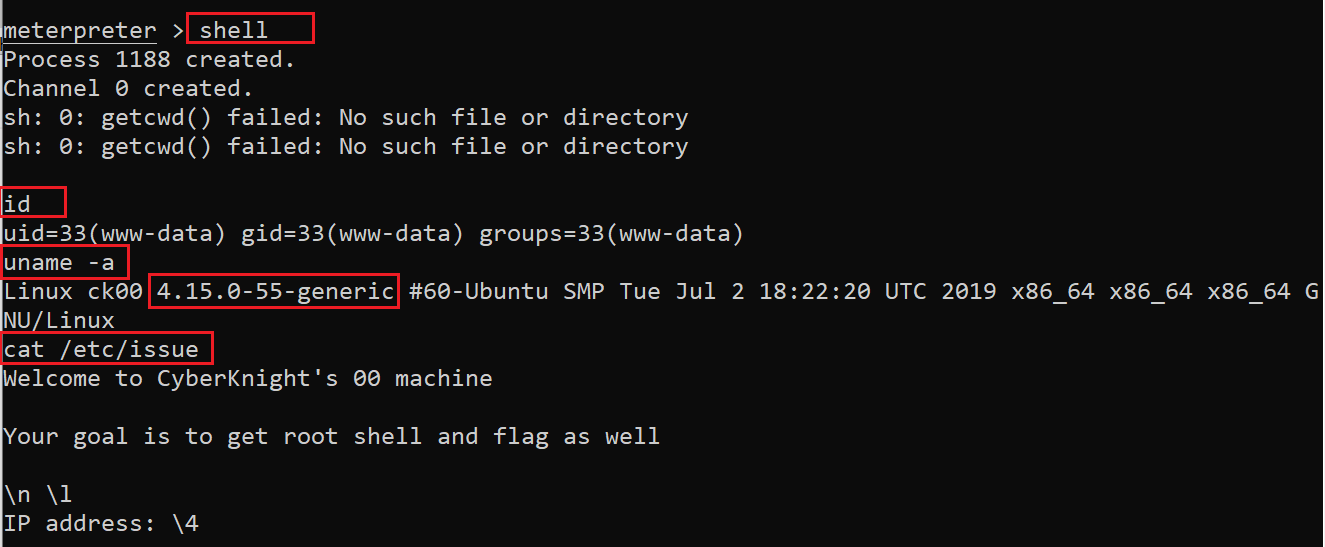Click the "IP address: \4" line
This screenshot has height=547, width=1325.
click(x=100, y=523)
